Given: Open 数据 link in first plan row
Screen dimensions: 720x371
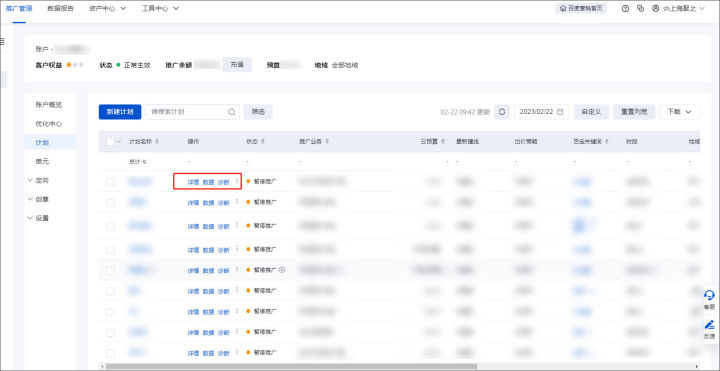Looking at the screenshot, I should click(x=208, y=182).
